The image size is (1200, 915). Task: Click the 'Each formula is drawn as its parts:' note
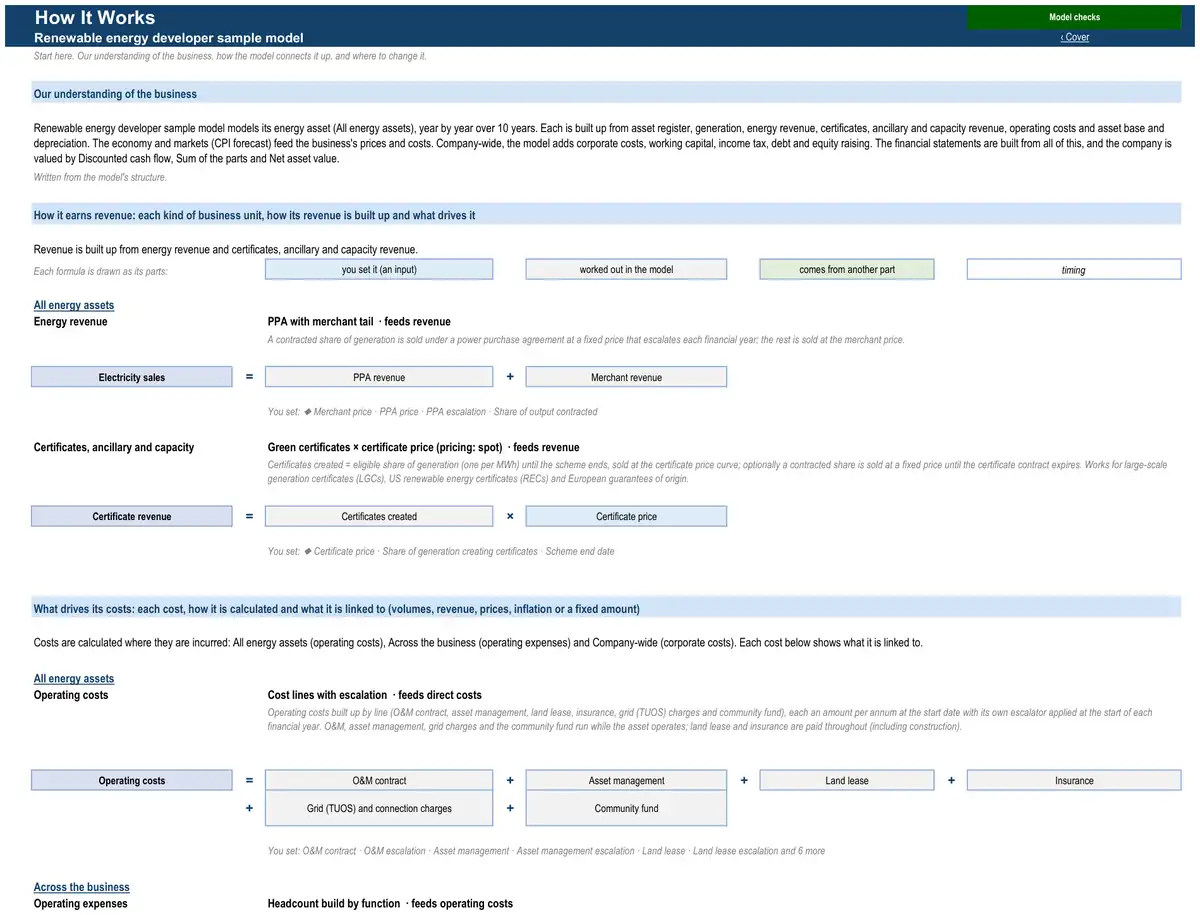pos(100,271)
